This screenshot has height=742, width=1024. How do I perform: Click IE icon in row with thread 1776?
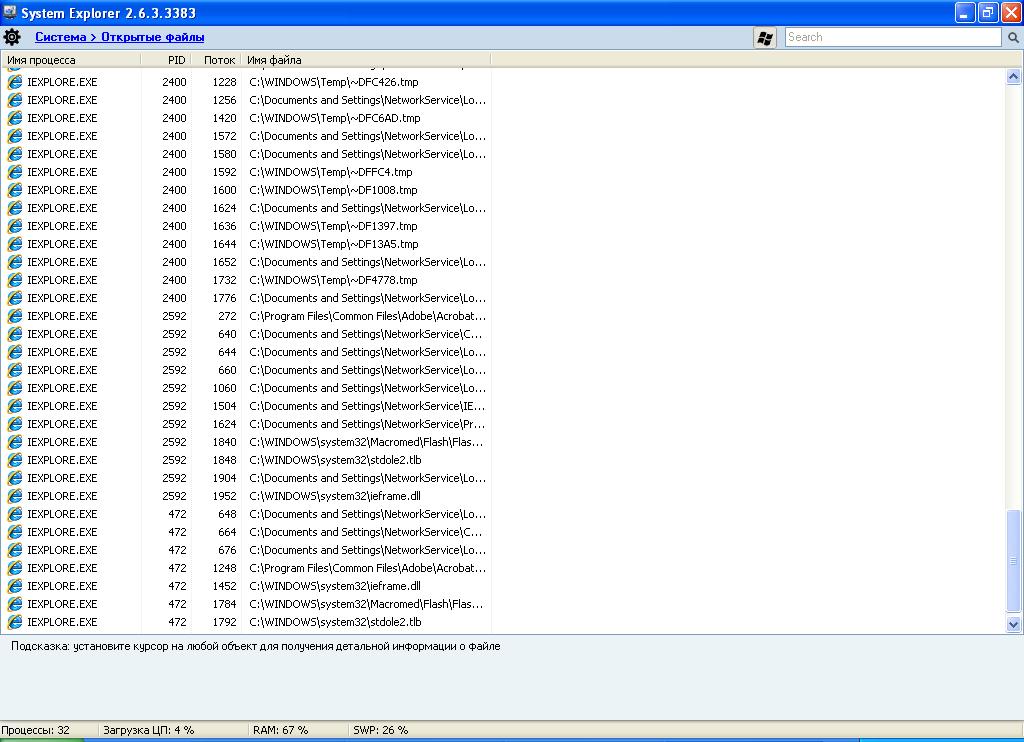point(14,298)
